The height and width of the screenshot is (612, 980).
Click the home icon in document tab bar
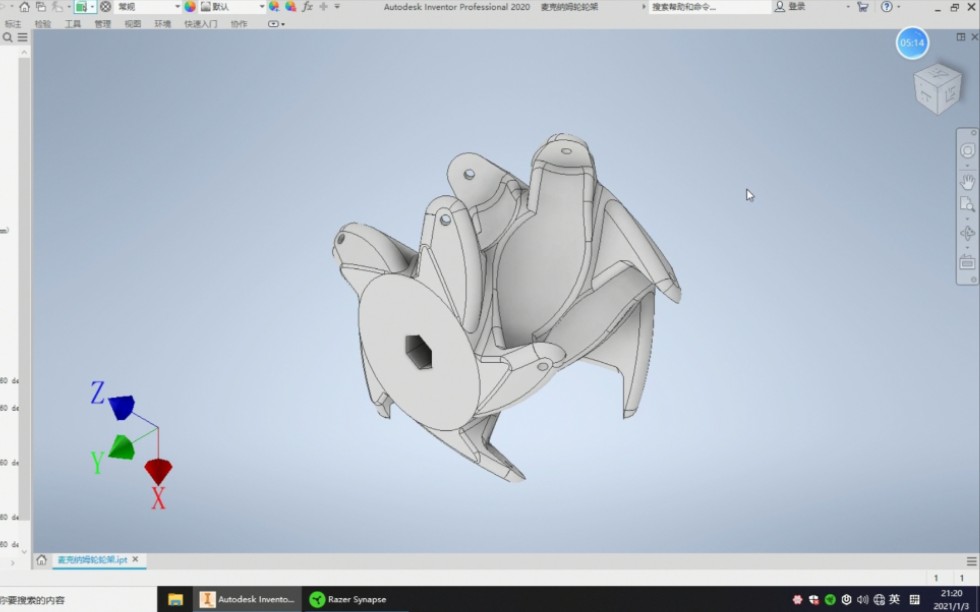pos(41,559)
